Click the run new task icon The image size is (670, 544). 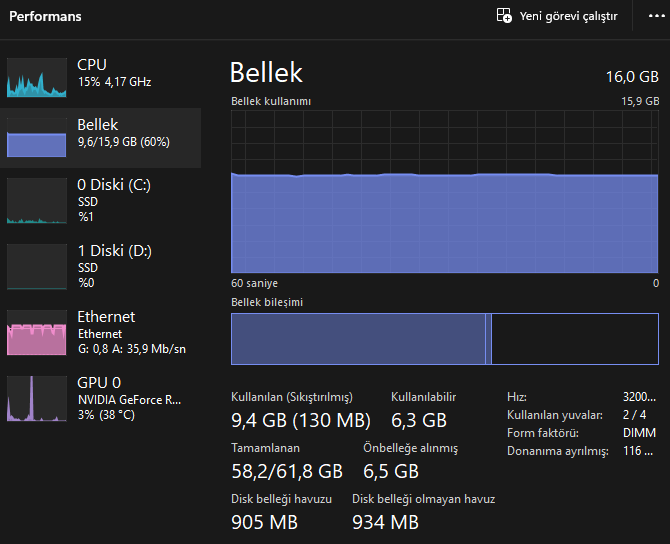click(505, 16)
